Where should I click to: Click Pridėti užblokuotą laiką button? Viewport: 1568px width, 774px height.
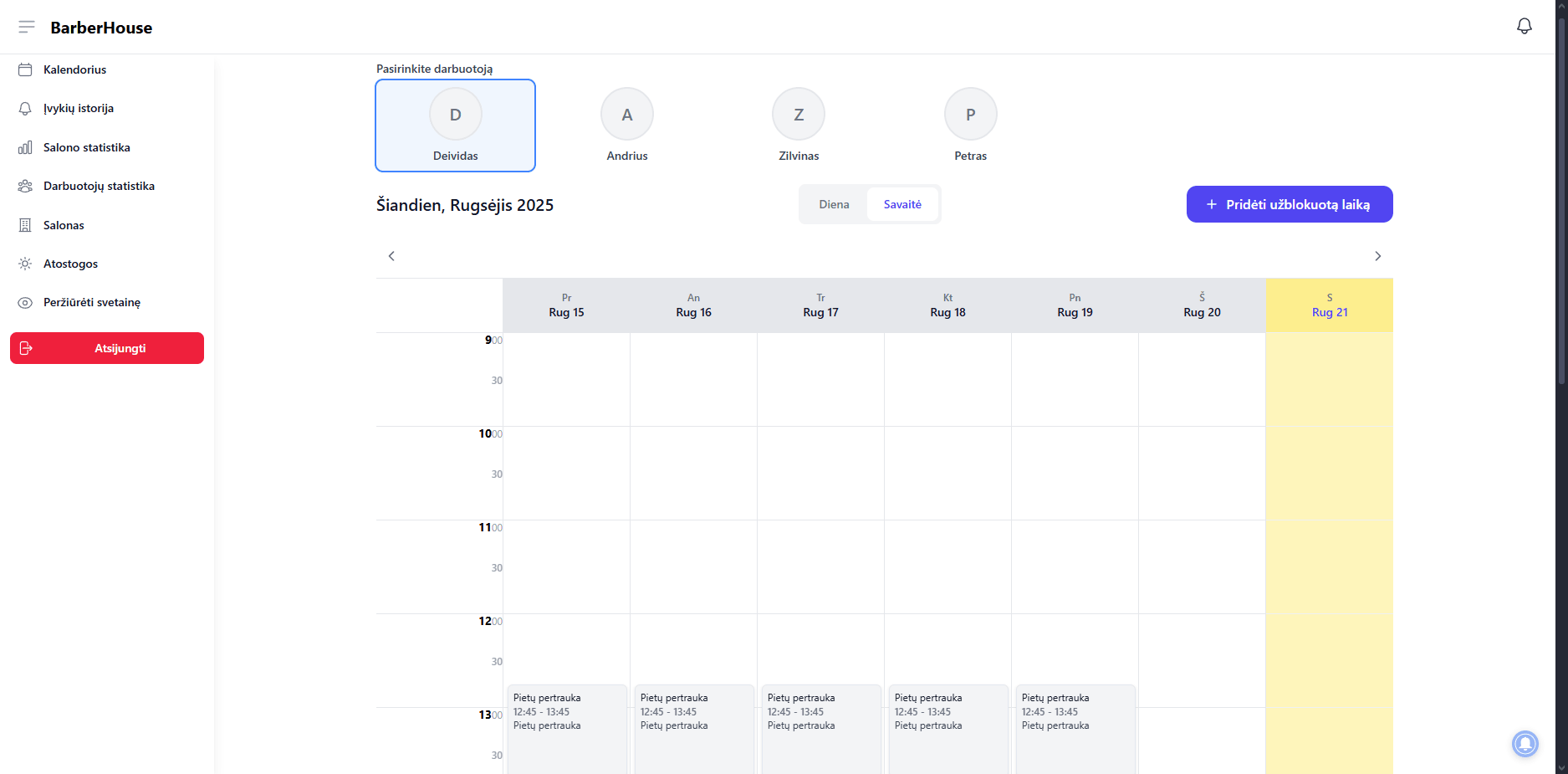[x=1289, y=204]
